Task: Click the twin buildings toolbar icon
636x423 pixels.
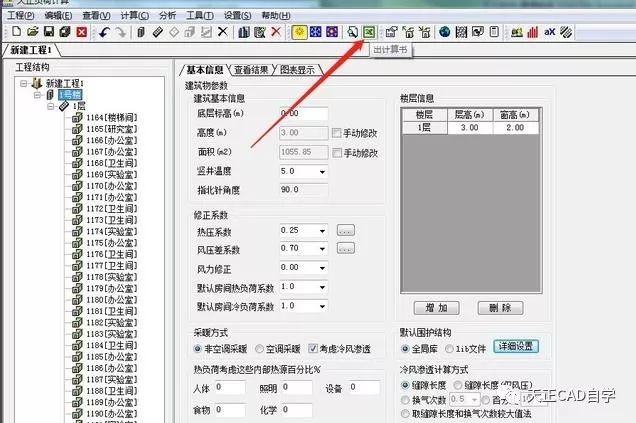Action: pos(244,32)
